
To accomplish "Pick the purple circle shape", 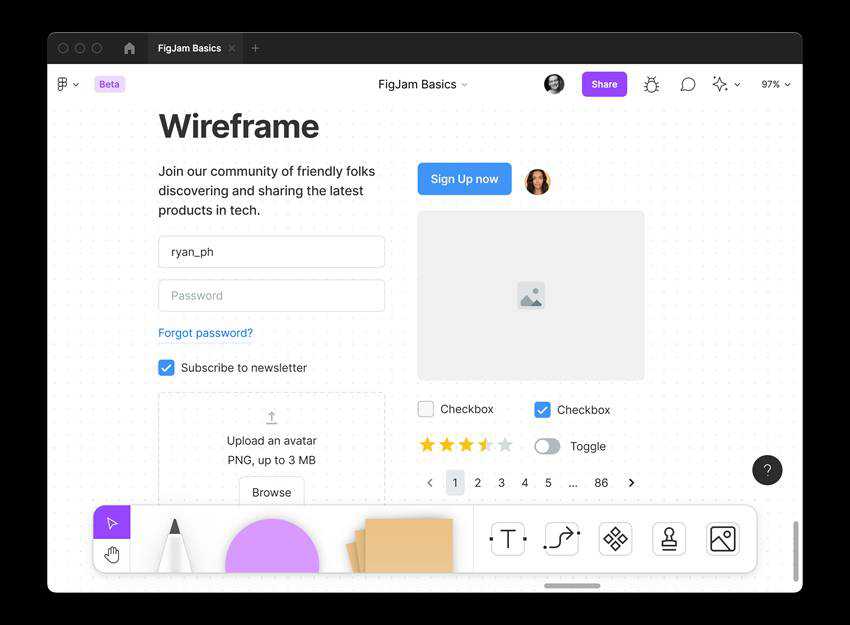I will 272,549.
